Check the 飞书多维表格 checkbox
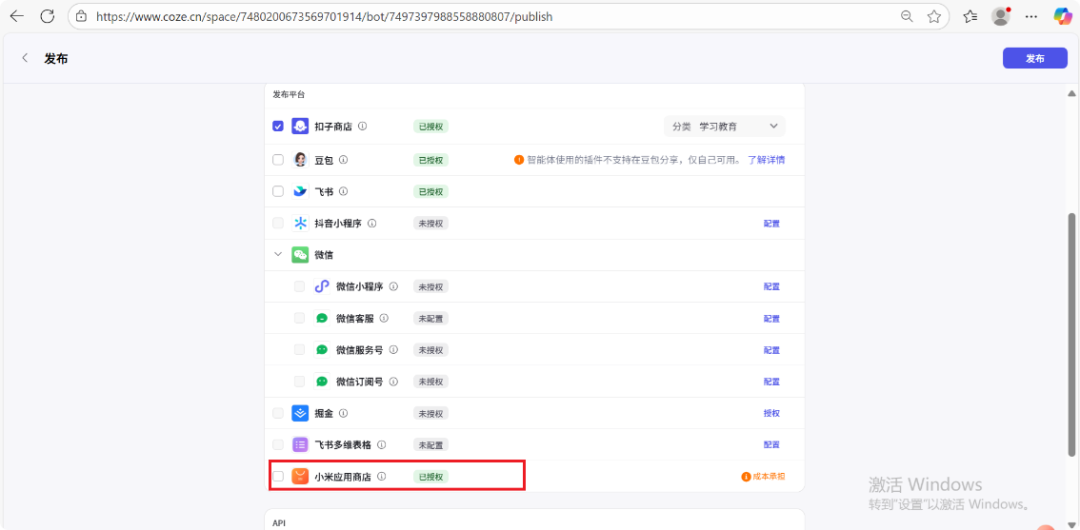Viewport: 1080px width, 530px height. click(278, 445)
